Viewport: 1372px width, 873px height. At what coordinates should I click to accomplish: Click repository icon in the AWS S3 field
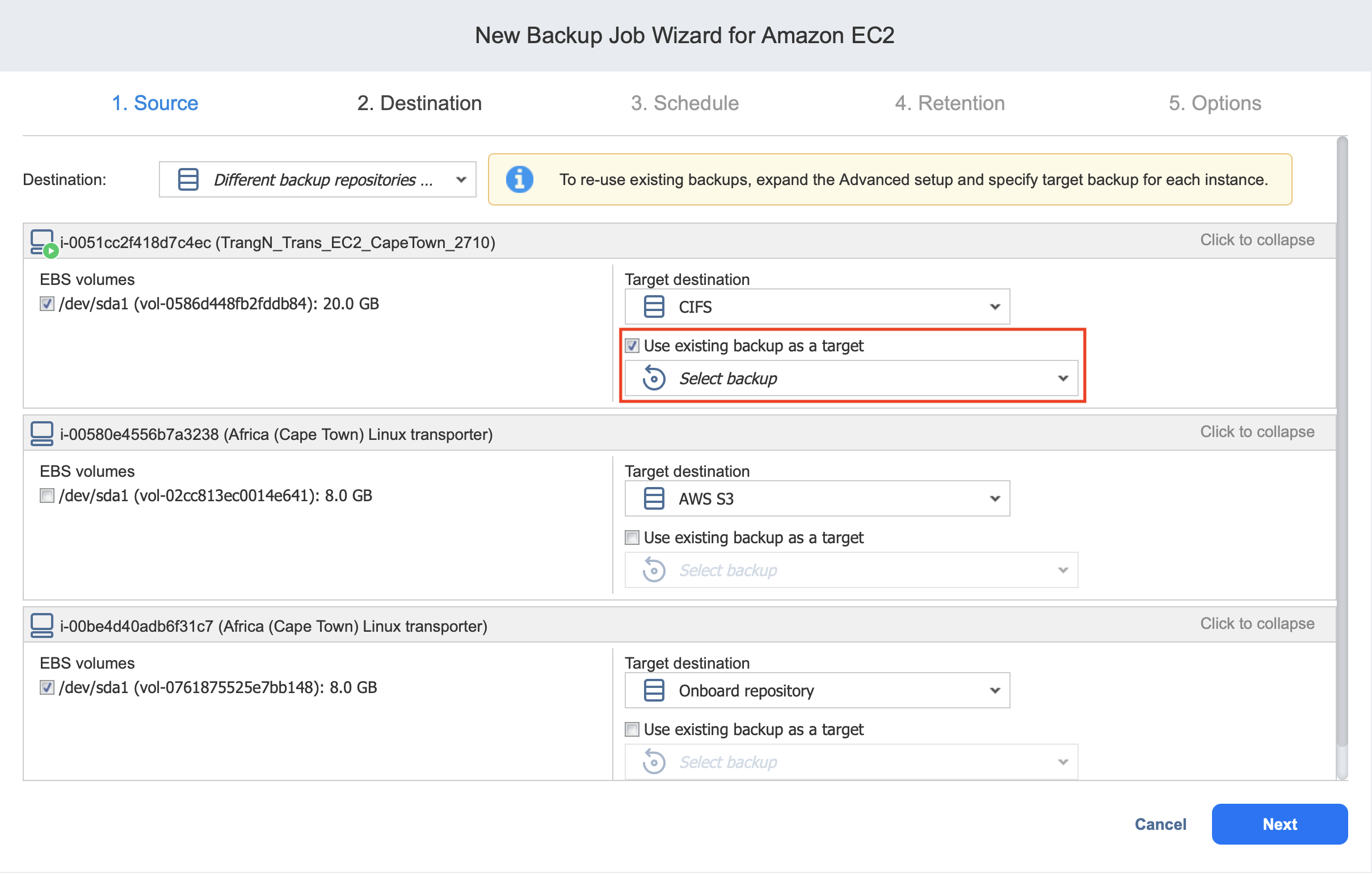(x=654, y=498)
